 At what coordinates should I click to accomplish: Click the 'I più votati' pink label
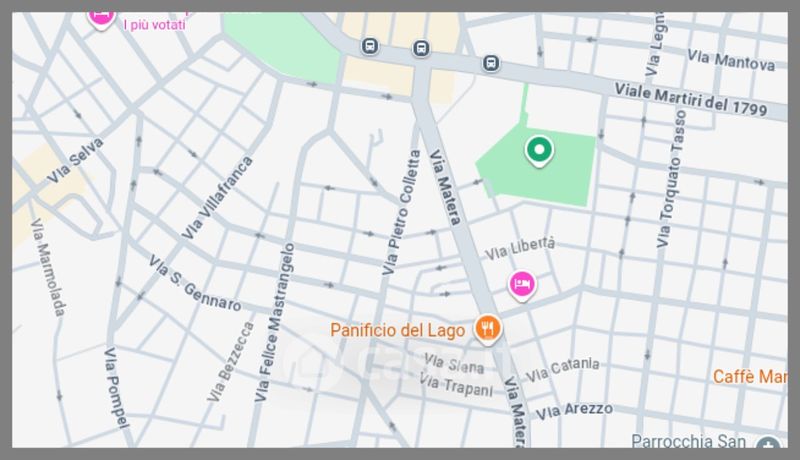(155, 24)
